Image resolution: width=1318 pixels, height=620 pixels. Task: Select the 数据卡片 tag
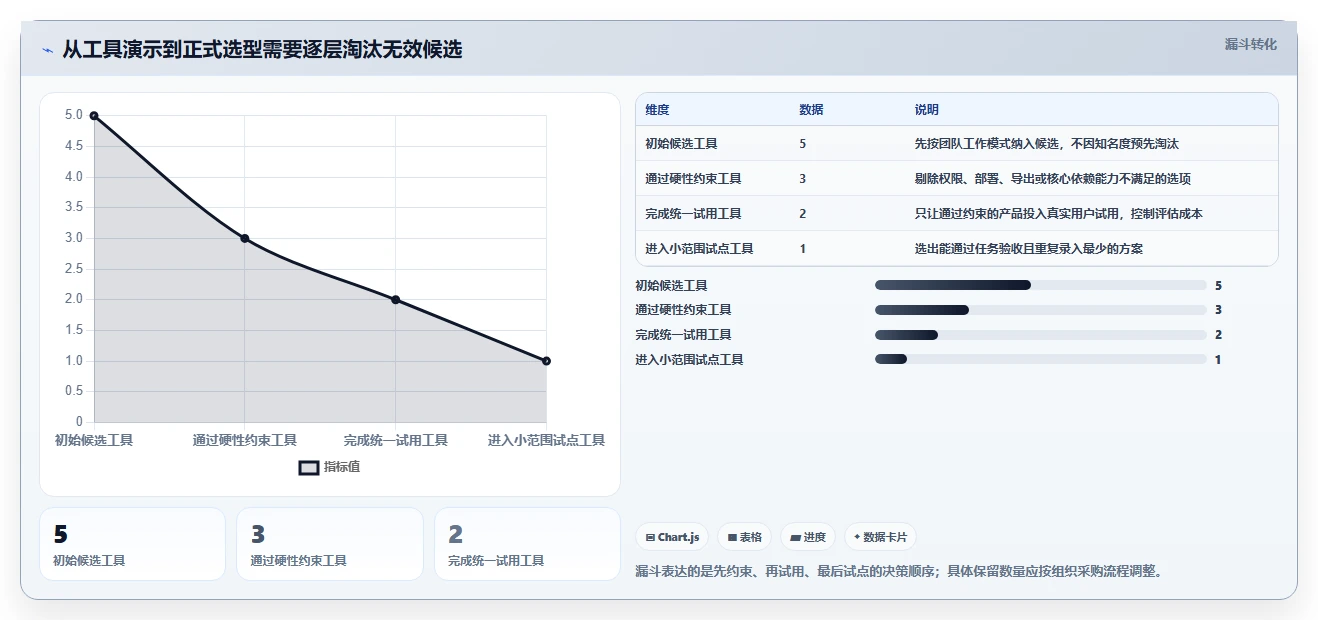click(880, 537)
